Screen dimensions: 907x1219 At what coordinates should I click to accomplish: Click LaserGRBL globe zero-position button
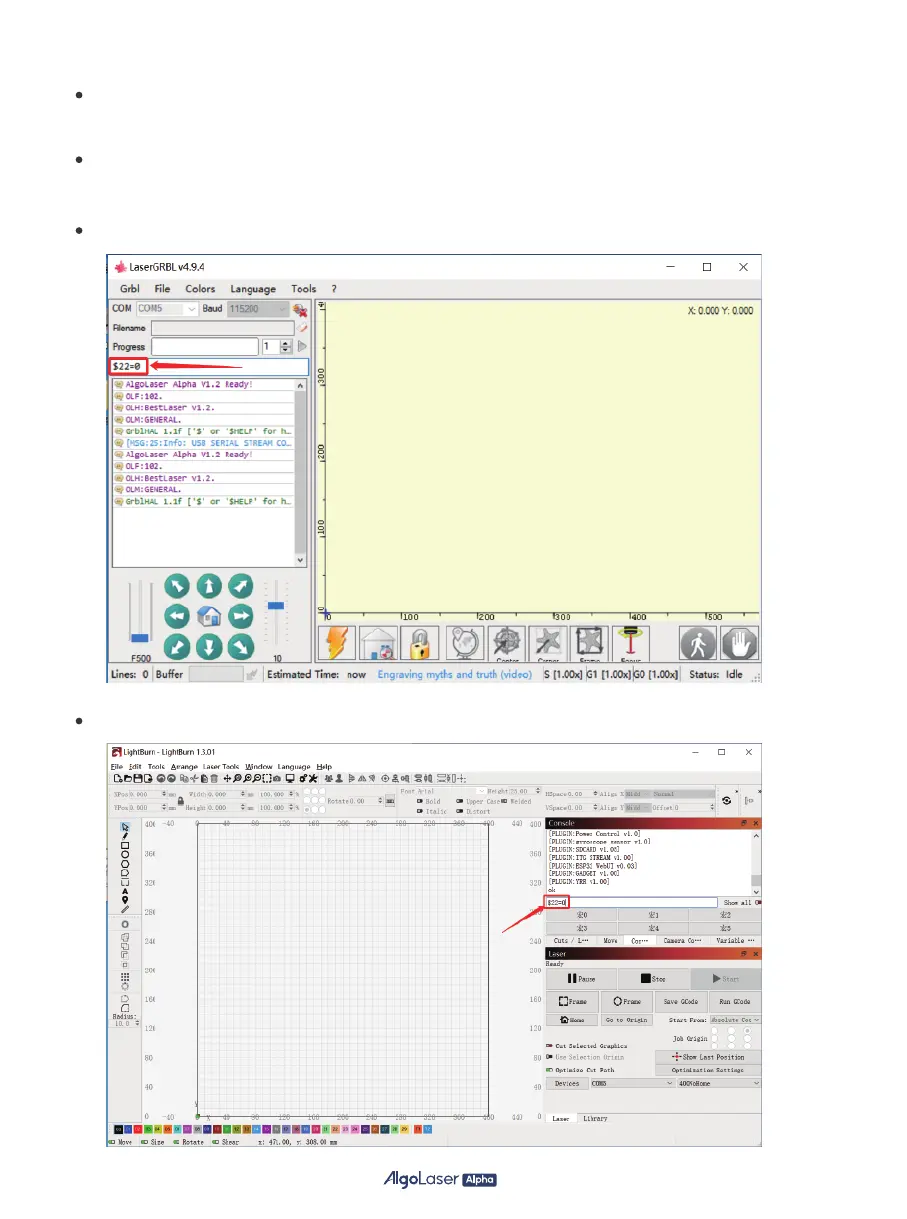pos(464,645)
